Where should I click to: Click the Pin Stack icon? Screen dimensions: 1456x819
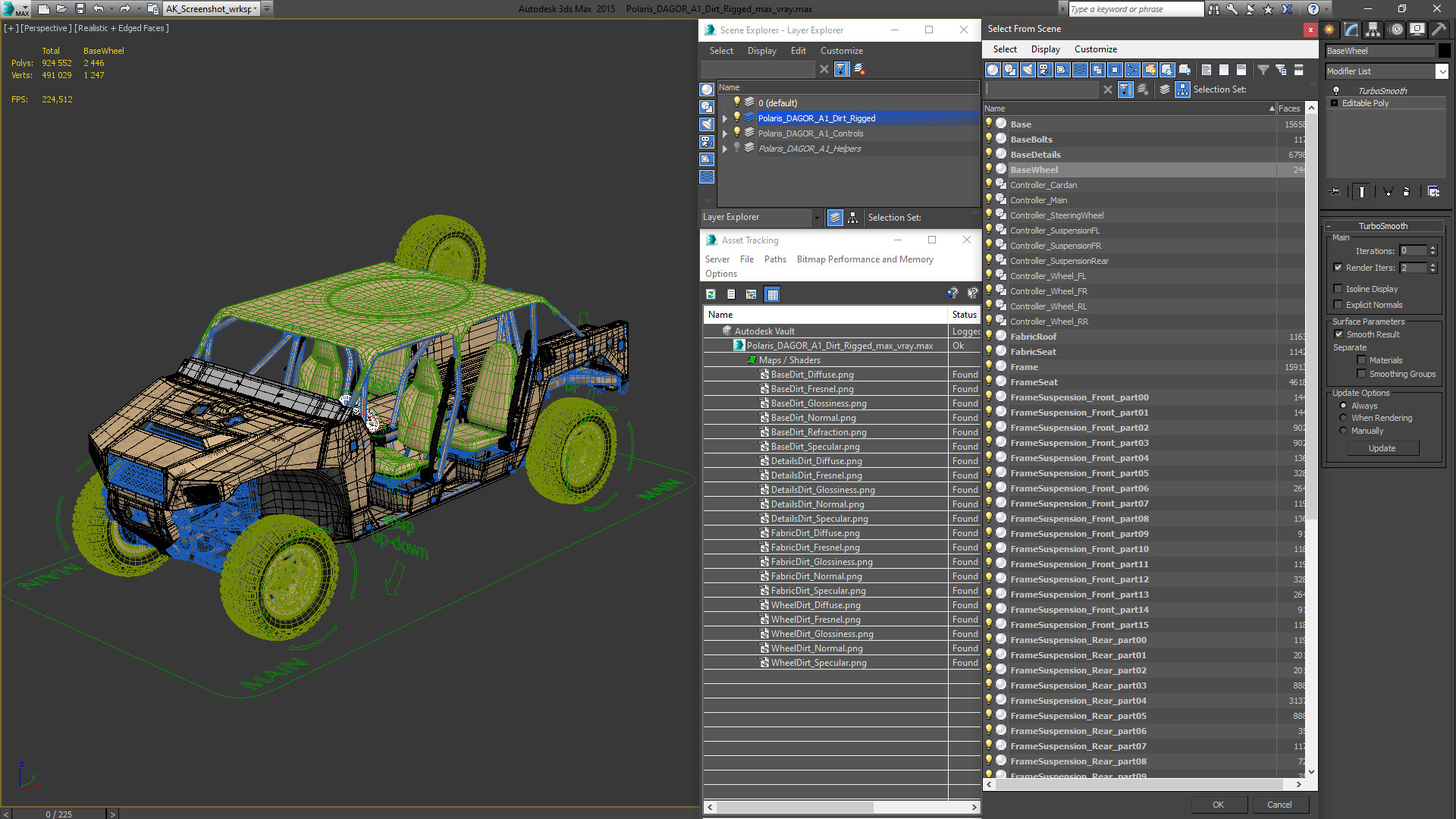(x=1335, y=192)
